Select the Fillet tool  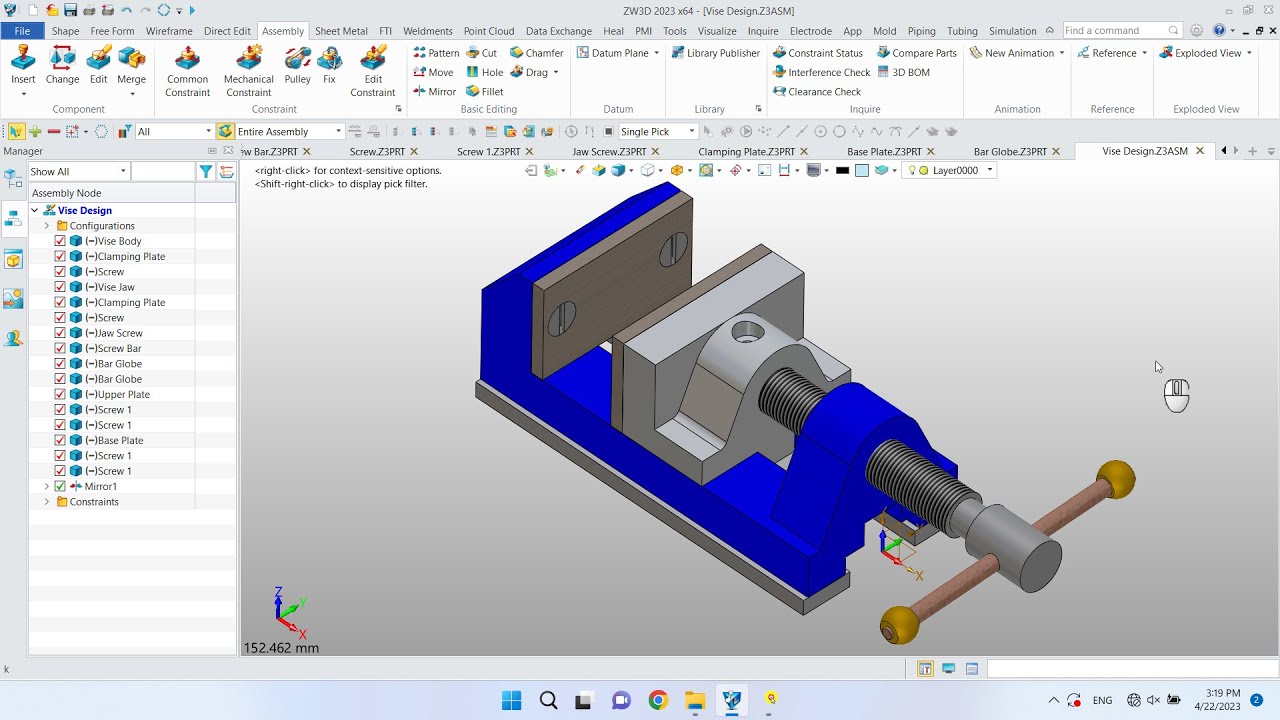click(485, 91)
